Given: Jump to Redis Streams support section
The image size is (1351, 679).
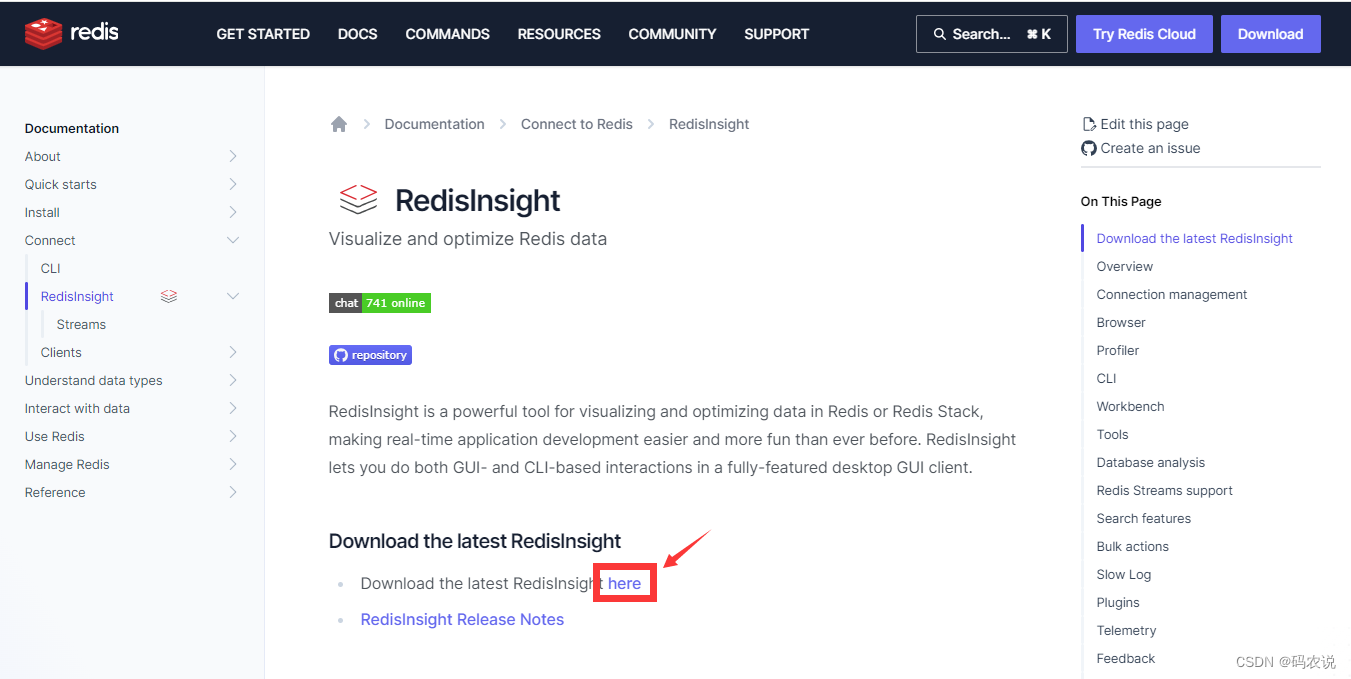Looking at the screenshot, I should click(x=1165, y=490).
